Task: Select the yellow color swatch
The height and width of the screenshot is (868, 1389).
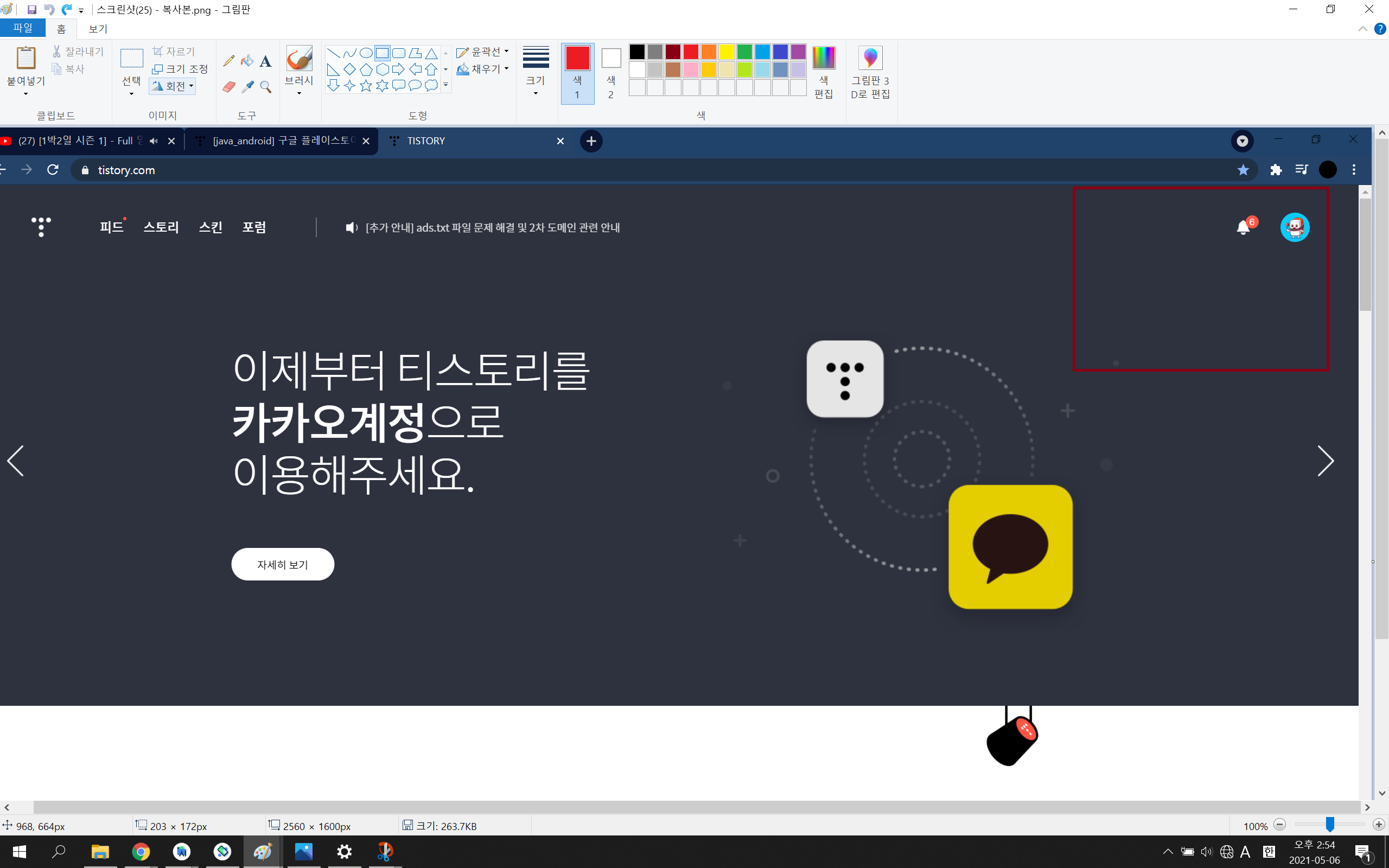Action: pos(727,52)
